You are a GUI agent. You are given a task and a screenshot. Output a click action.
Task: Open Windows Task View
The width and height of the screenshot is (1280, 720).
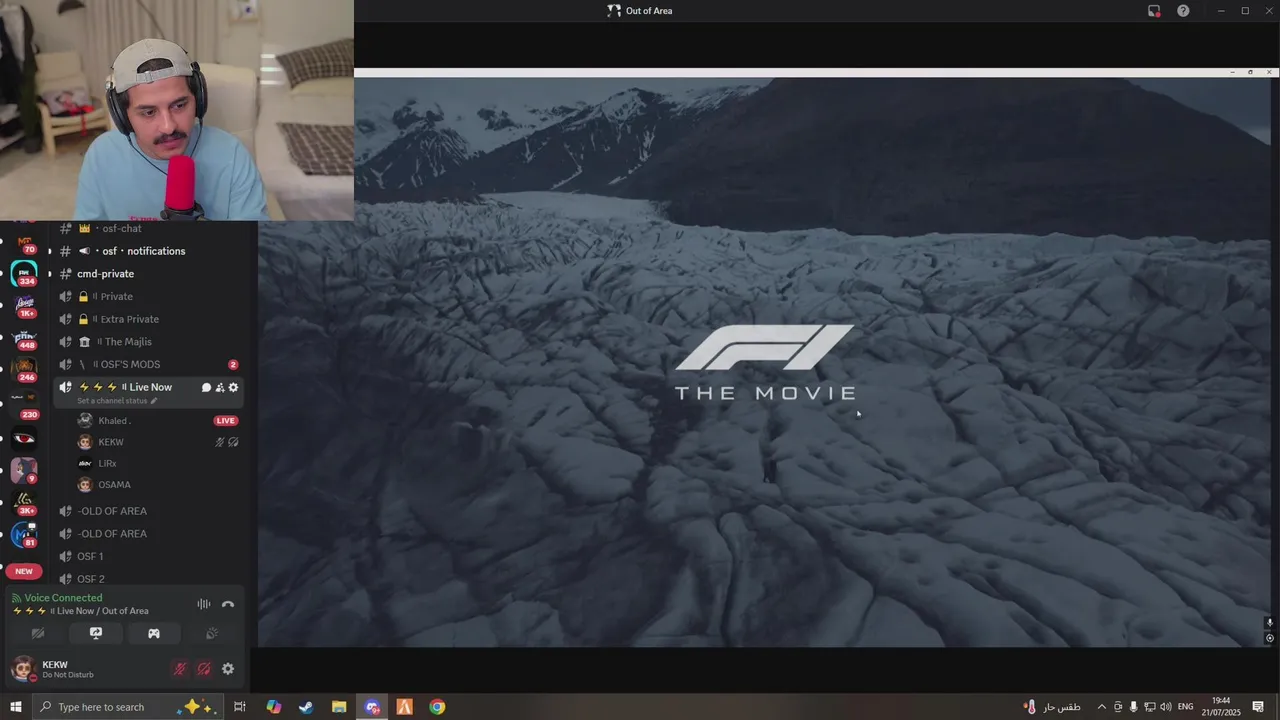pyautogui.click(x=240, y=707)
